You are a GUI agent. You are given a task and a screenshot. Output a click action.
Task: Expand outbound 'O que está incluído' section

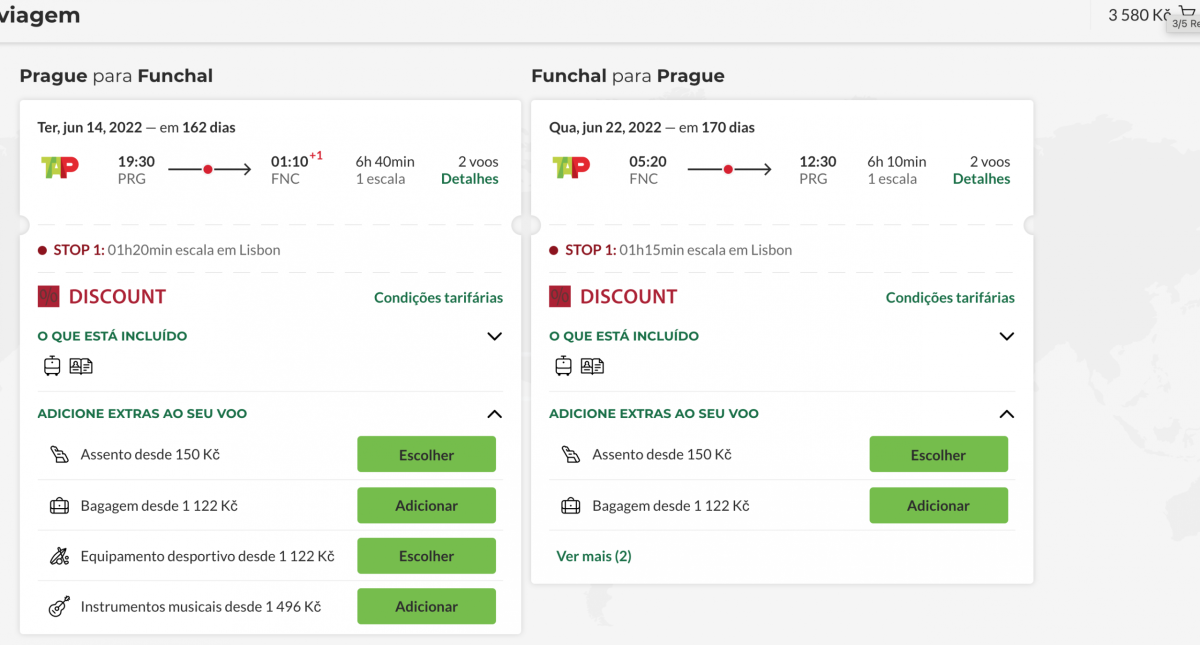coord(494,336)
